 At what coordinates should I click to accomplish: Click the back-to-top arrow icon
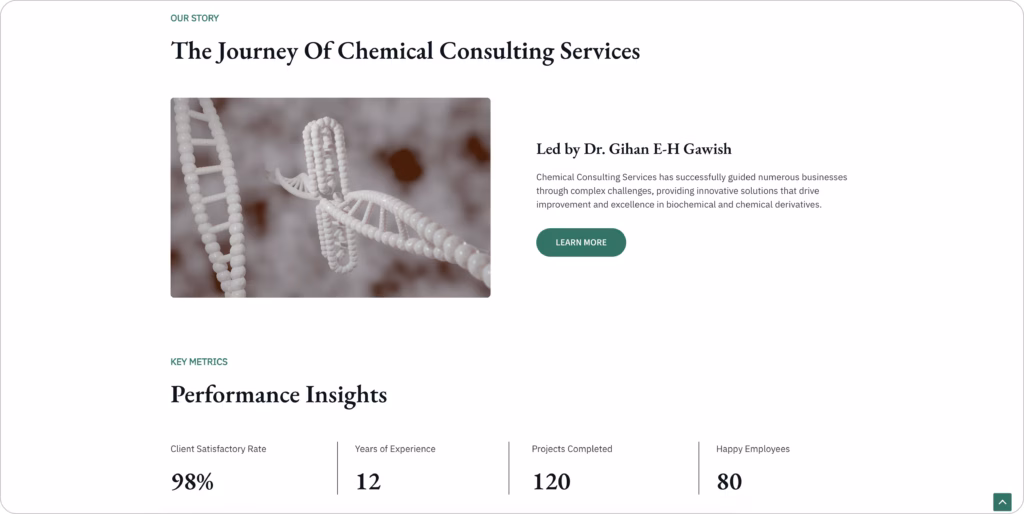point(1002,502)
